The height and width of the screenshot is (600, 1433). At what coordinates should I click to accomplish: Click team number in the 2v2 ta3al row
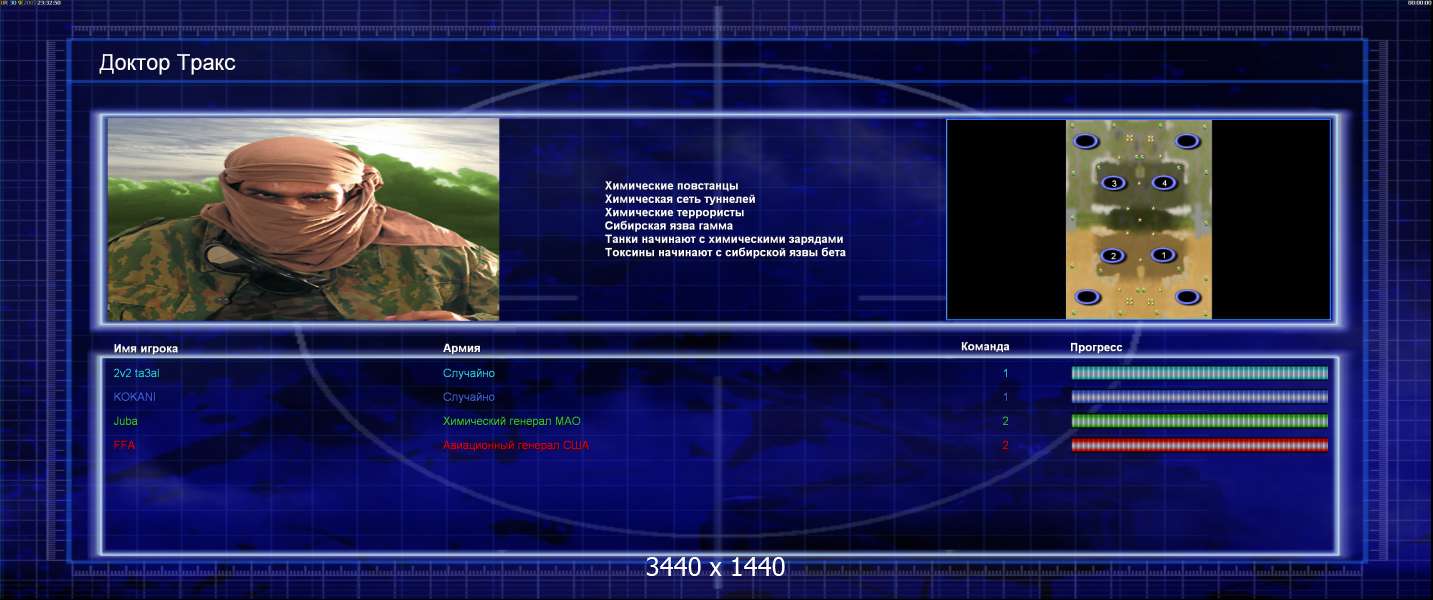pyautogui.click(x=1006, y=373)
